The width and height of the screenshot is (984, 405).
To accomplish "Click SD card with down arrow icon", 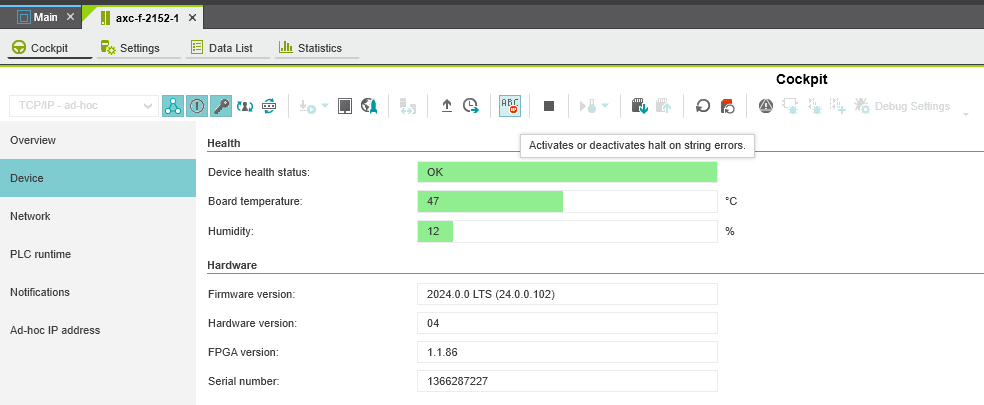I will click(x=639, y=106).
